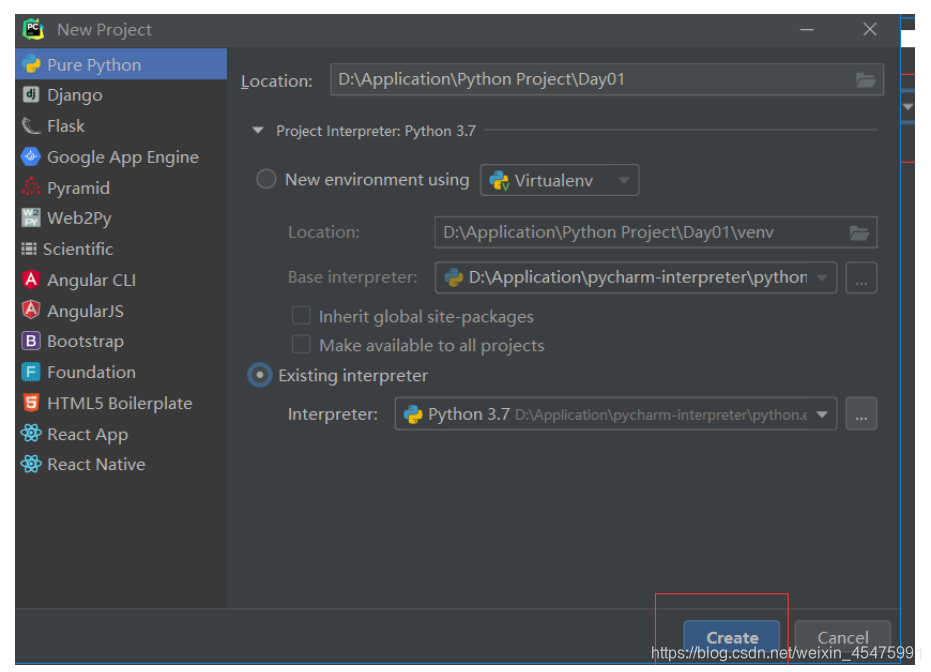Click the PyCharm logo in the title bar
The width and height of the screenshot is (931, 672).
coord(33,29)
